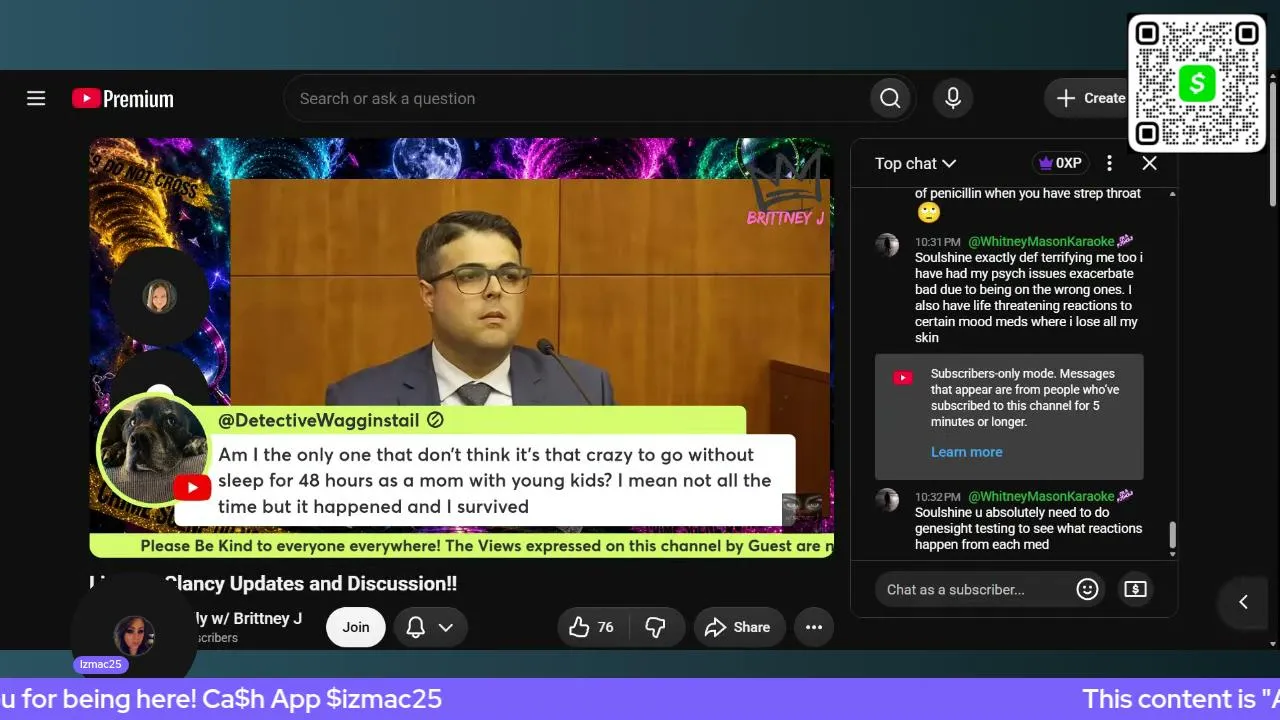The image size is (1280, 720).
Task: Open the 0XP crown points badge
Action: [1060, 163]
